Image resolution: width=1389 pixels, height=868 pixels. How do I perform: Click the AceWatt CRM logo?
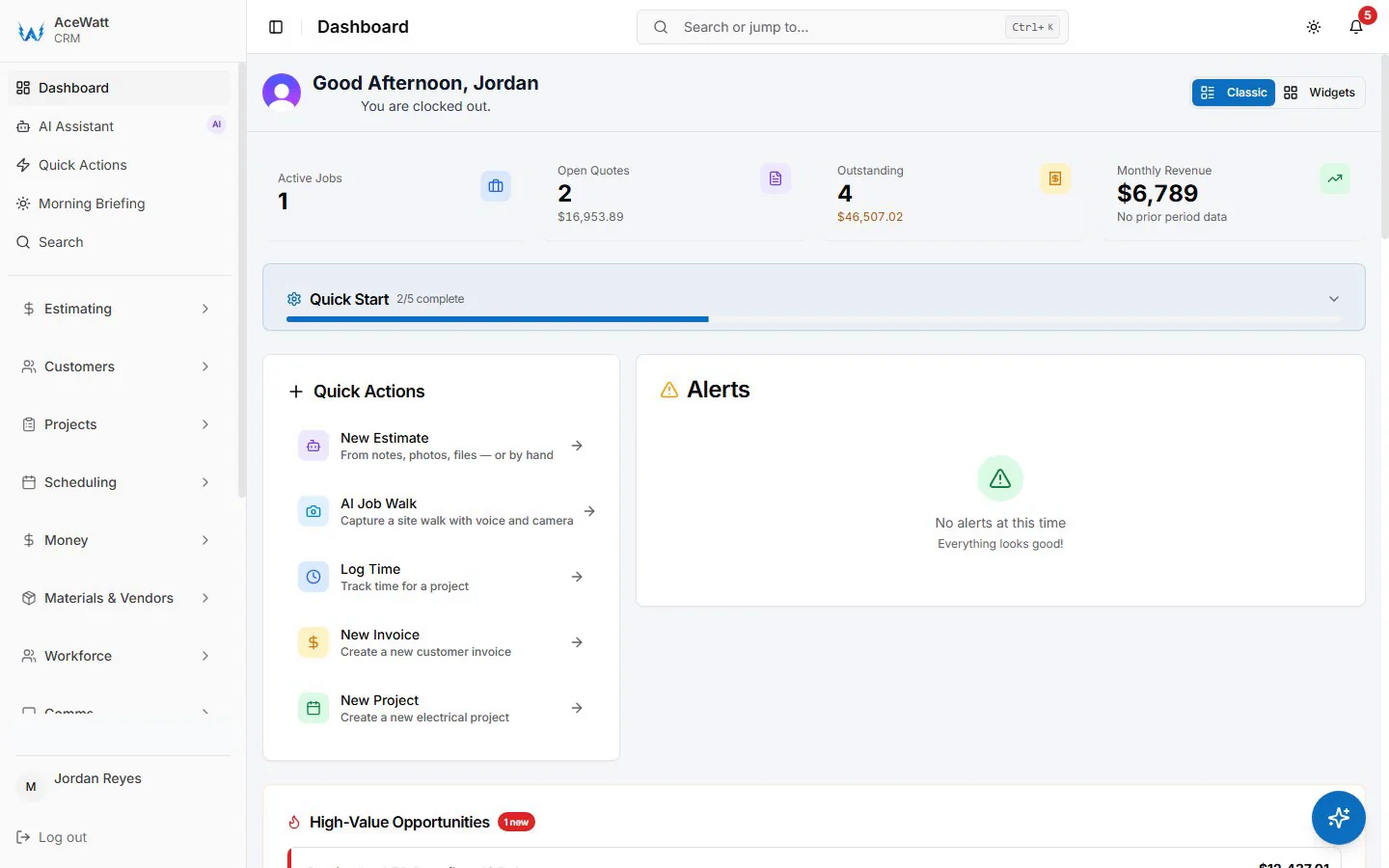tap(31, 31)
